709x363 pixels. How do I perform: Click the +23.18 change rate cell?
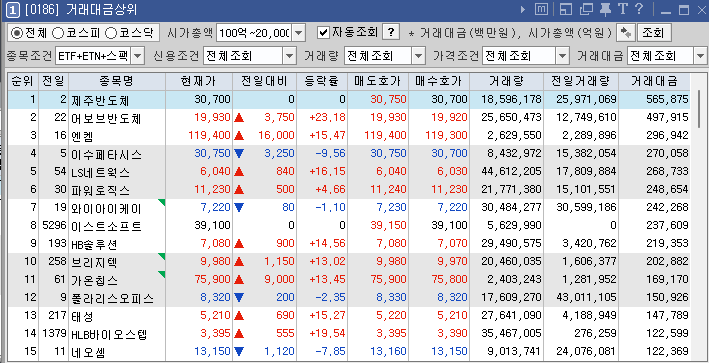pyautogui.click(x=327, y=118)
